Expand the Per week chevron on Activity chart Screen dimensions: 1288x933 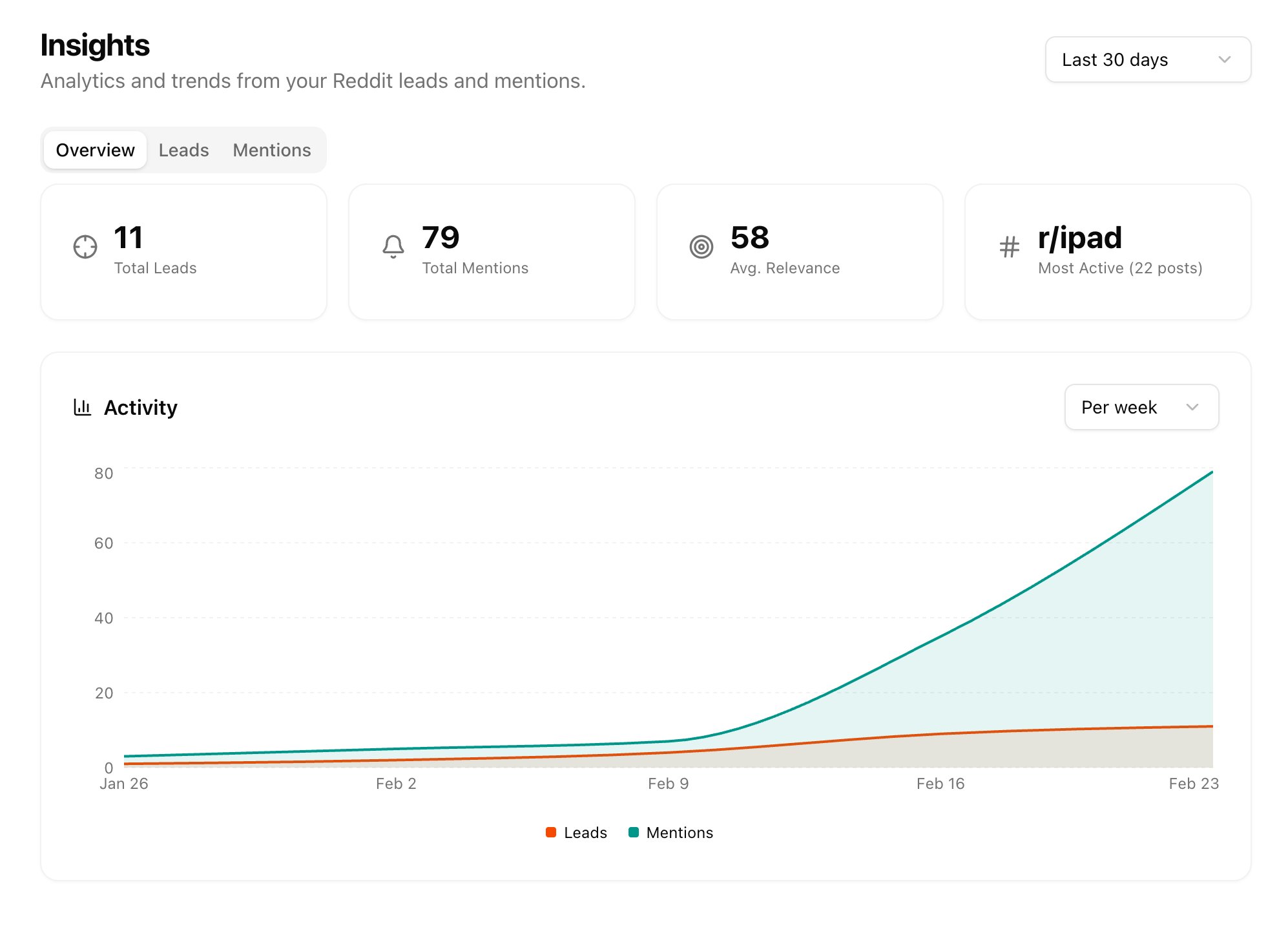[x=1192, y=407]
